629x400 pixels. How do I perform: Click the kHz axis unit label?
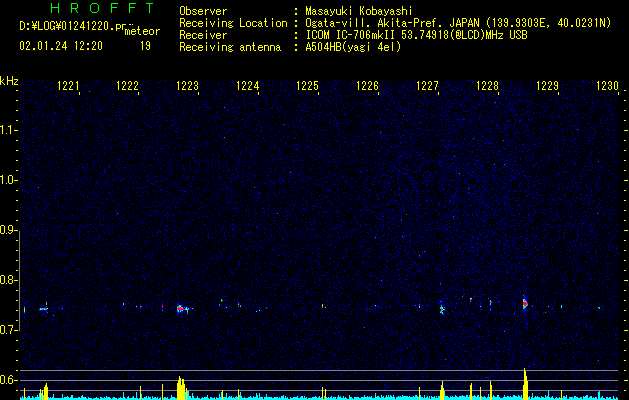pyautogui.click(x=9, y=81)
